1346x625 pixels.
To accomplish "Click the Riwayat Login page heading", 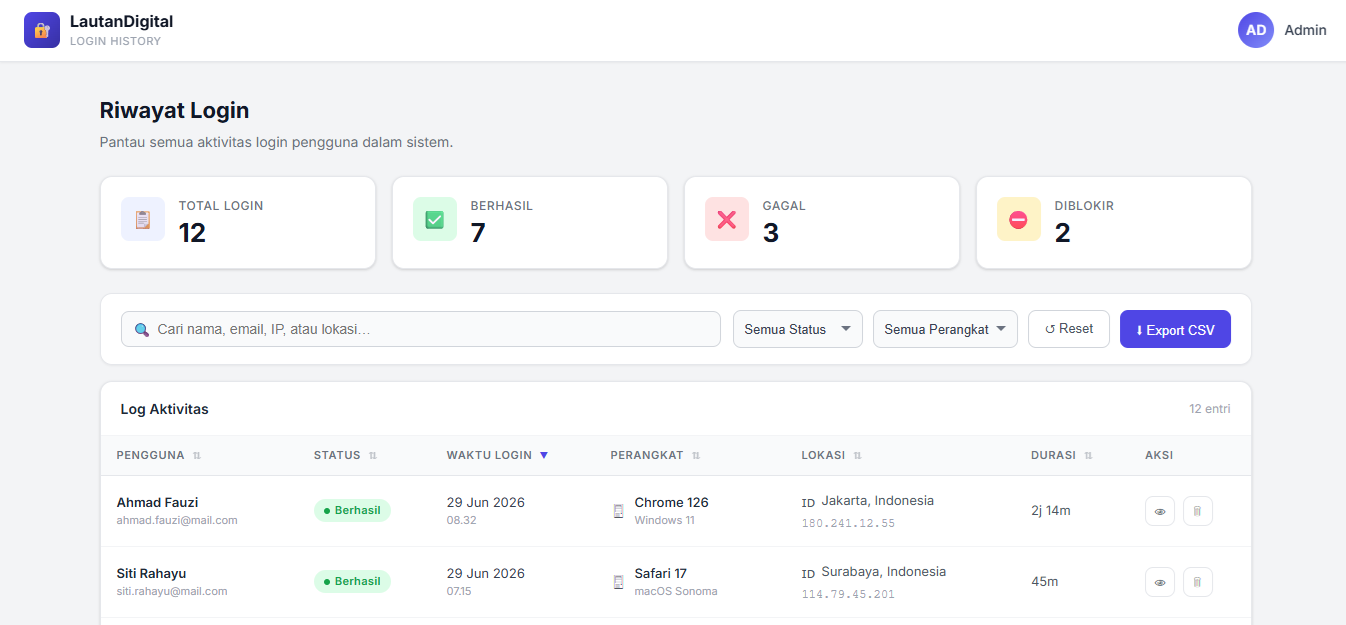I will pos(175,111).
